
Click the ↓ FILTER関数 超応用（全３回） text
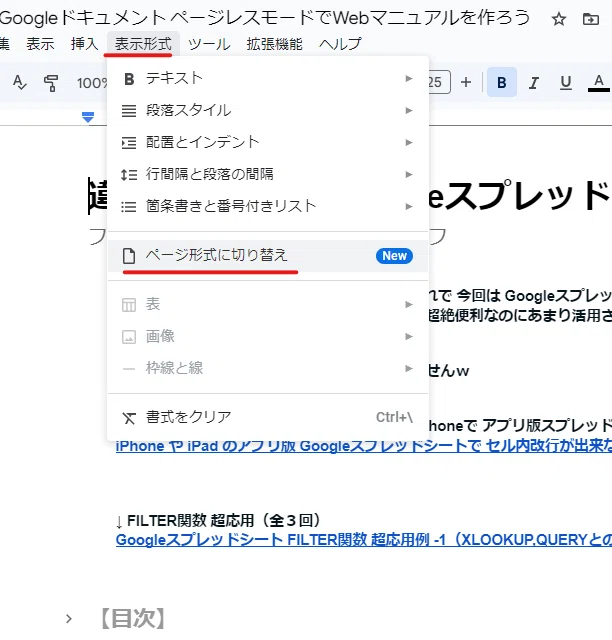tap(219, 520)
